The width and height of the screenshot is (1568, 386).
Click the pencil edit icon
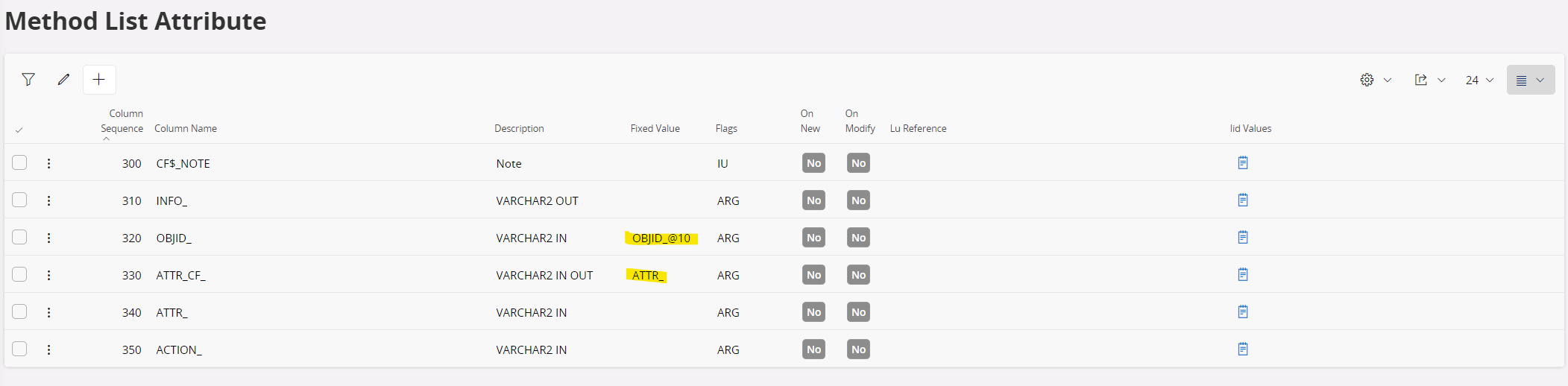(x=63, y=80)
